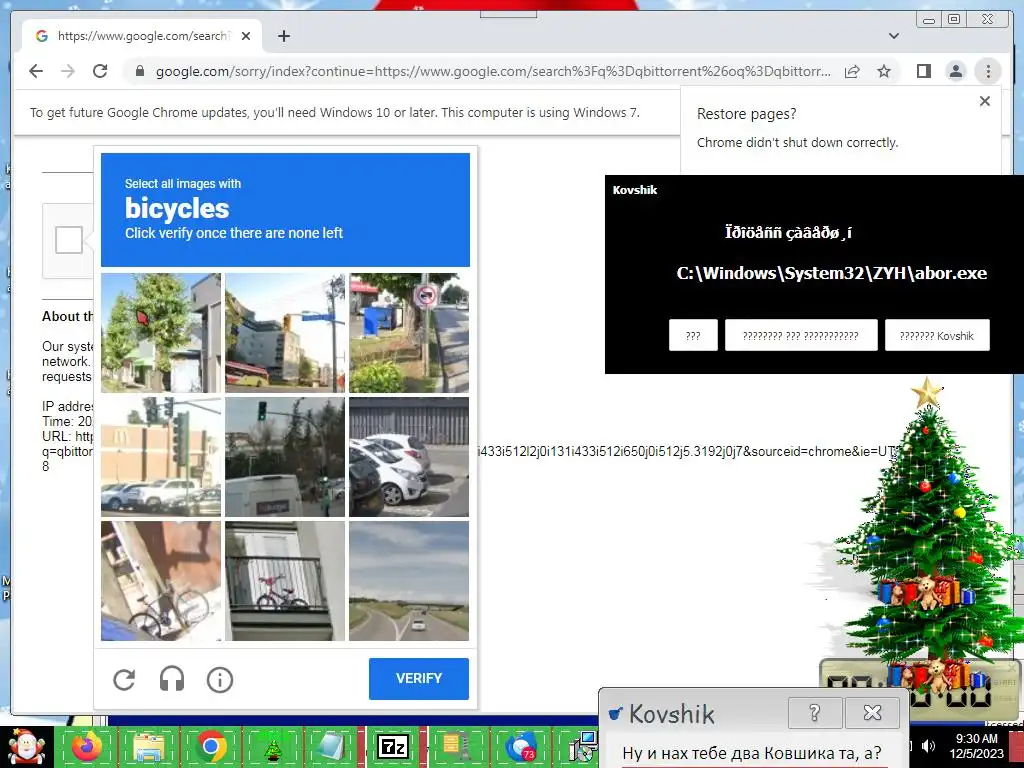The width and height of the screenshot is (1024, 768).
Task: Click the '?????? Kovshik' button
Action: click(x=937, y=336)
